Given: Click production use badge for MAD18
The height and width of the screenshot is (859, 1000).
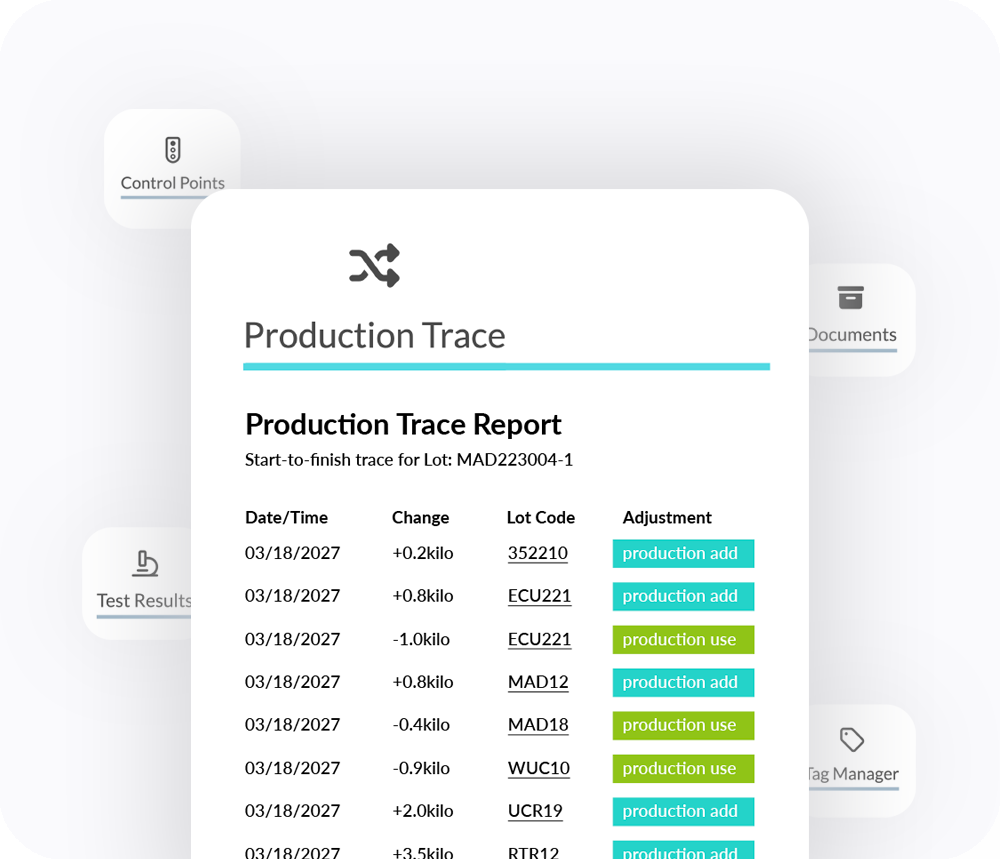Looking at the screenshot, I should click(x=683, y=726).
